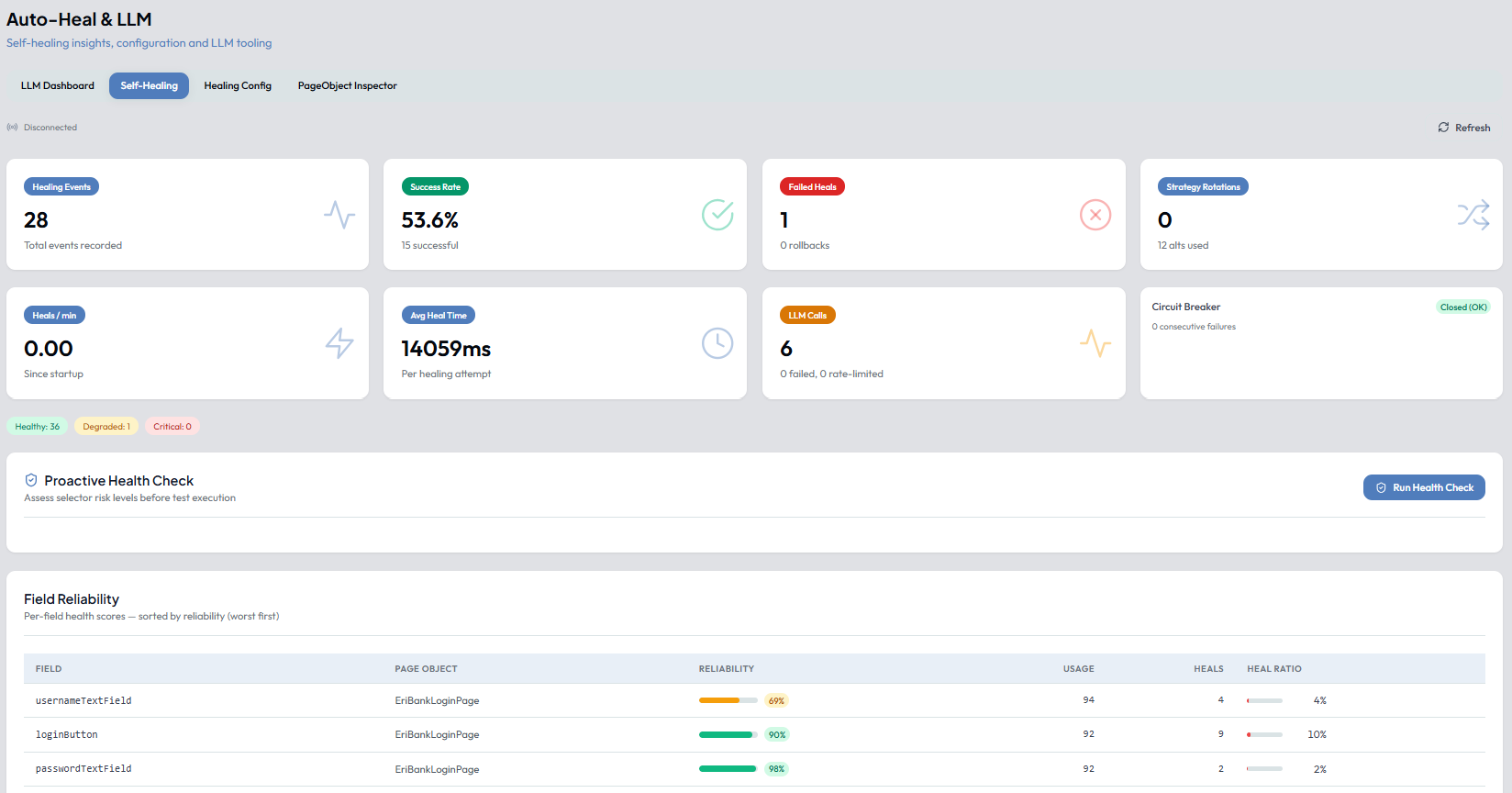Image resolution: width=1512 pixels, height=793 pixels.
Task: Run the Health Check
Action: coord(1424,487)
